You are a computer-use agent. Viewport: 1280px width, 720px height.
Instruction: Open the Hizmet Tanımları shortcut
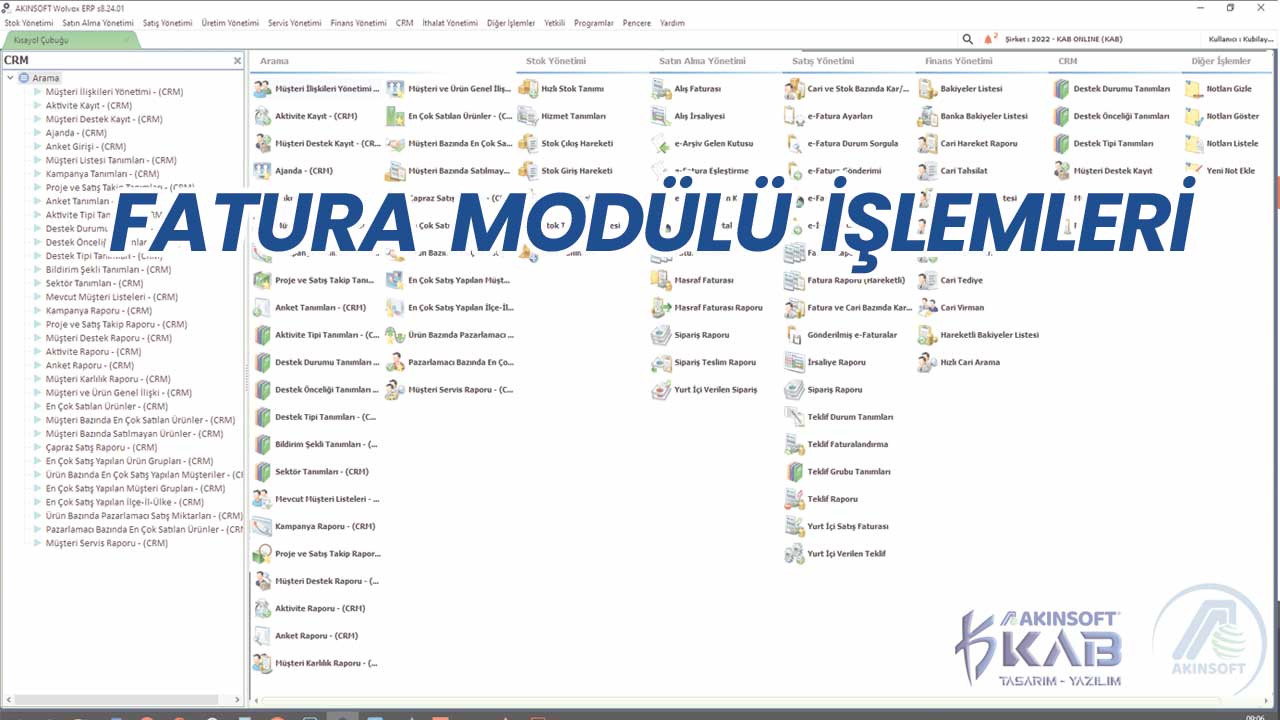pyautogui.click(x=562, y=116)
